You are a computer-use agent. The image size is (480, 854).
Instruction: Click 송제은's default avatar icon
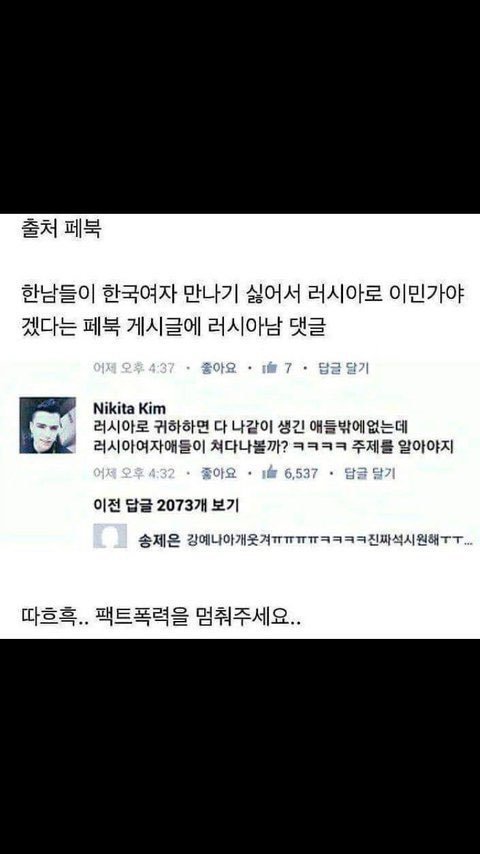(x=110, y=536)
